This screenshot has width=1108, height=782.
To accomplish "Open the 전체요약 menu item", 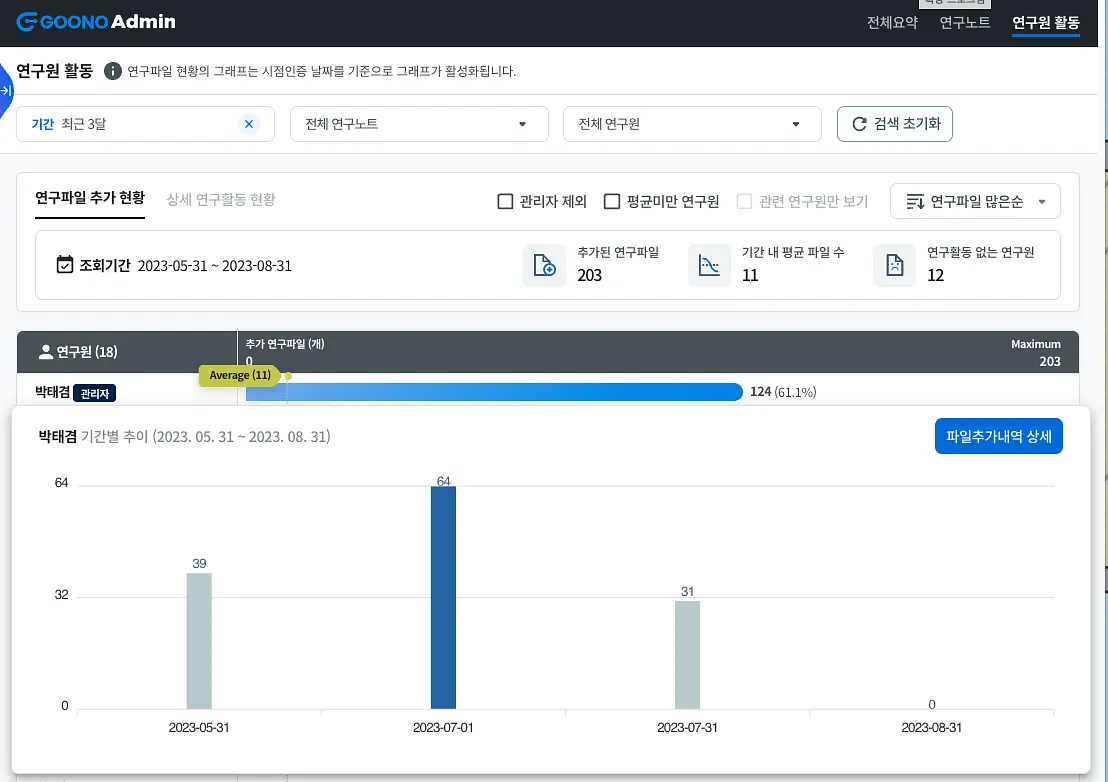I will point(892,23).
